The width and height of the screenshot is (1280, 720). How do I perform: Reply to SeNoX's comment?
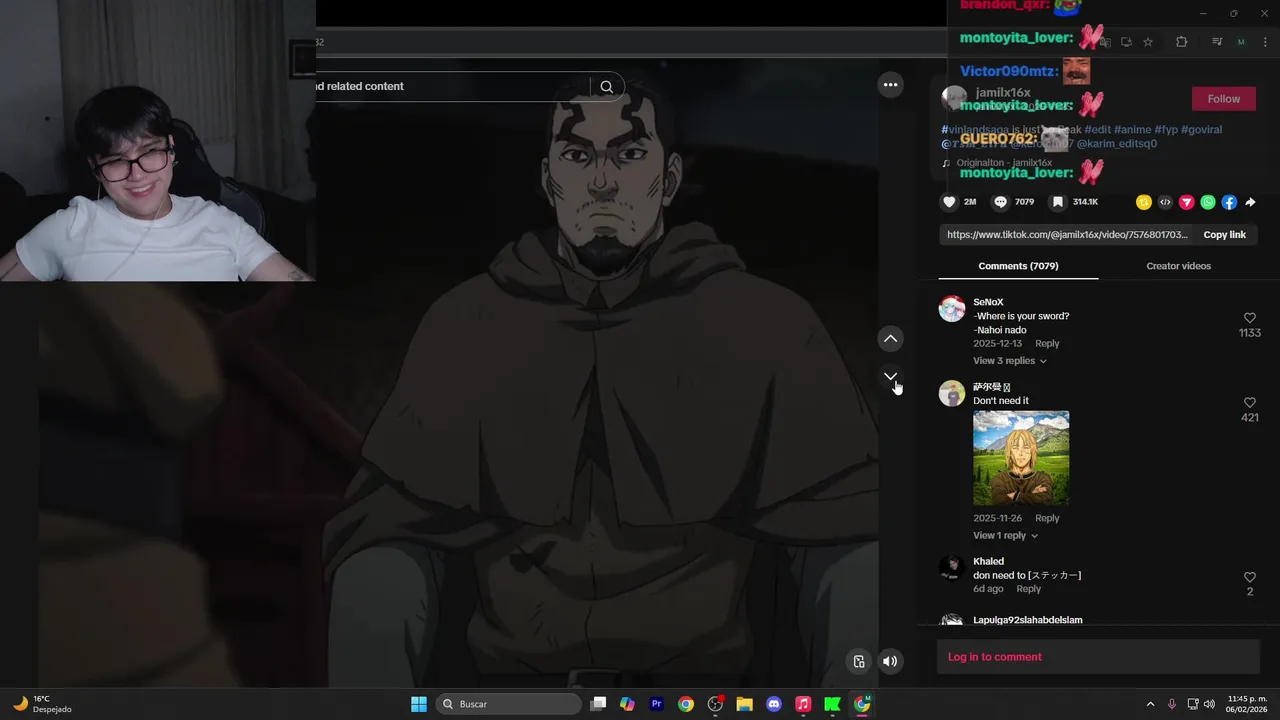click(1047, 344)
